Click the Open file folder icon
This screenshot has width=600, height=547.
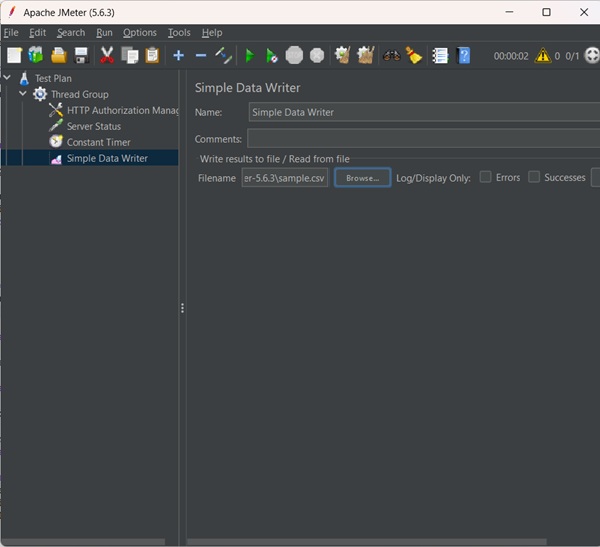point(59,56)
